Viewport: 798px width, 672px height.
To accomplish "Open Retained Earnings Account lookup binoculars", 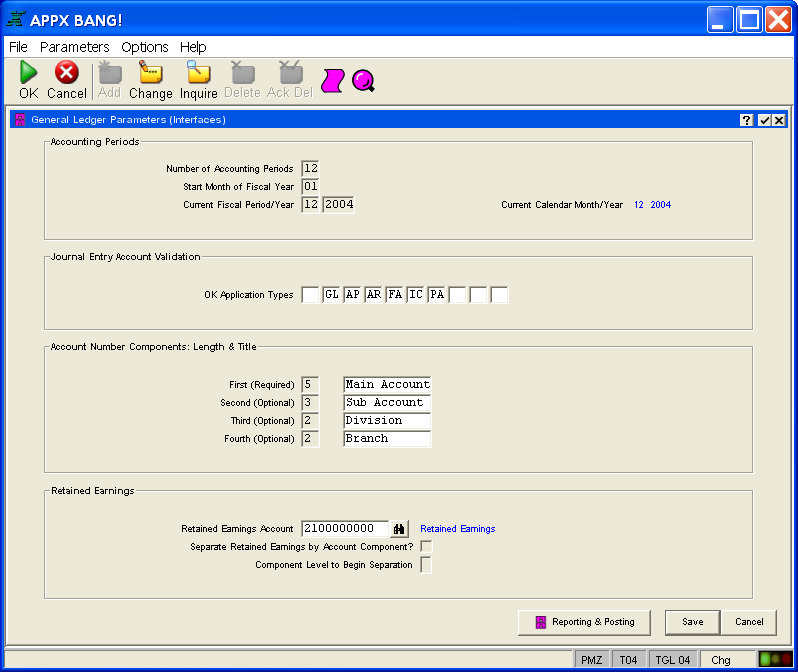I will (x=400, y=528).
